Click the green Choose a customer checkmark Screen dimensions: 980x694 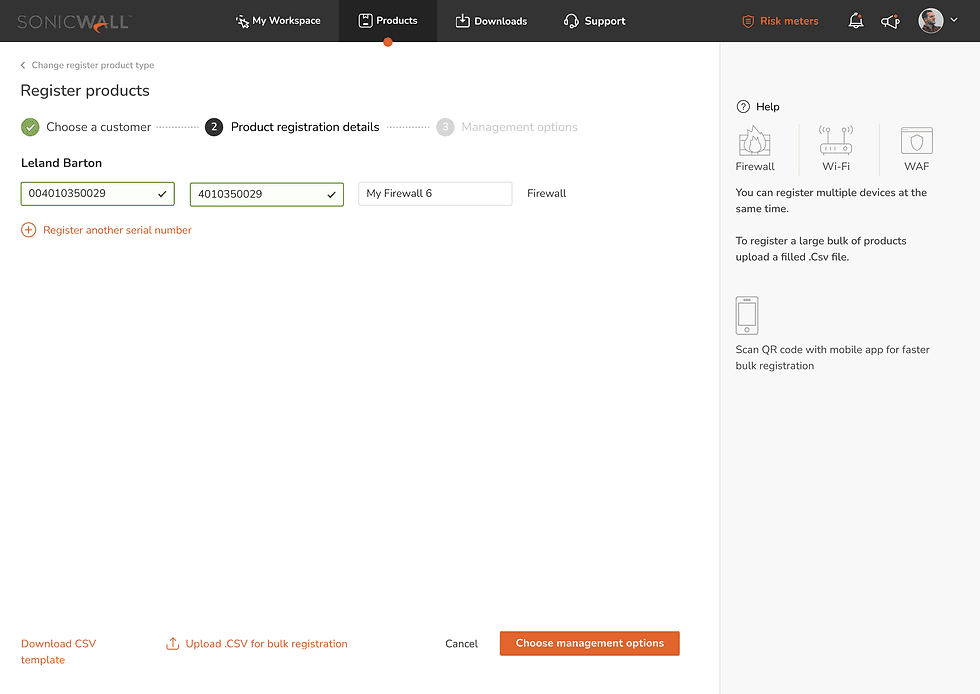(x=30, y=127)
